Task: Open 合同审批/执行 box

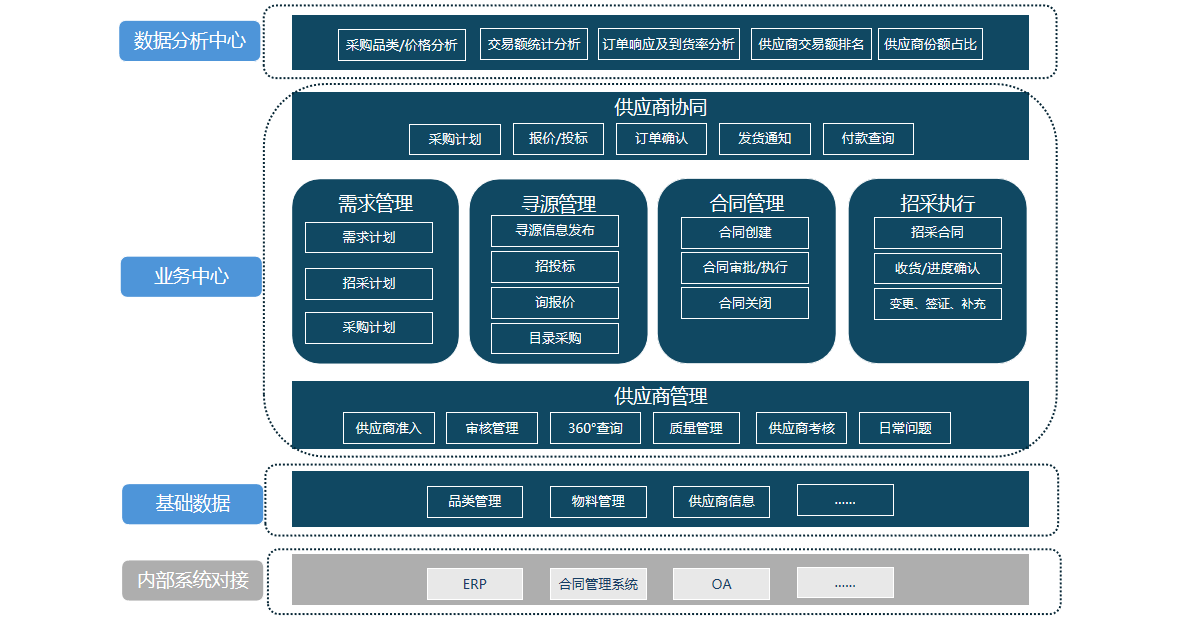Action: point(744,268)
